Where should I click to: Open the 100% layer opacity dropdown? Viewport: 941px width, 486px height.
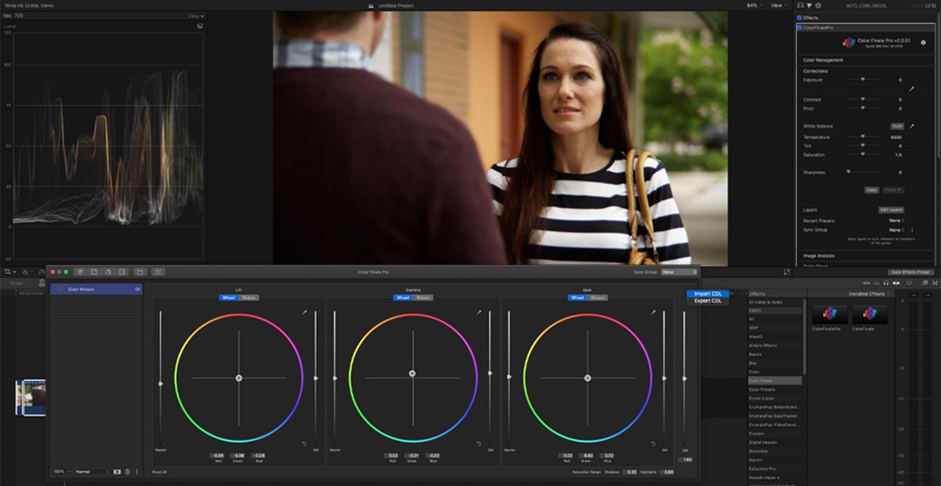click(x=62, y=472)
